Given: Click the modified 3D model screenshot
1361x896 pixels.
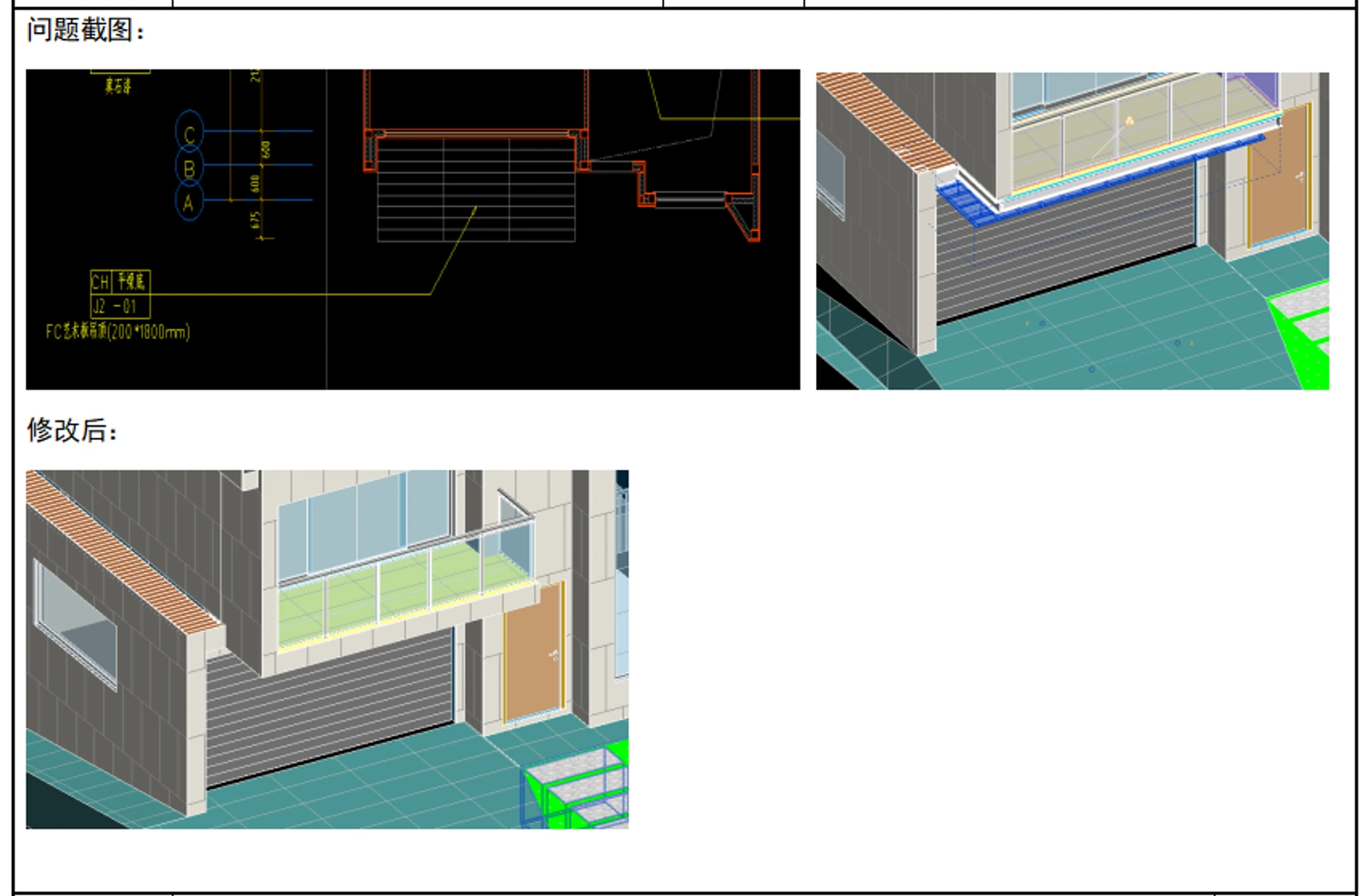Looking at the screenshot, I should pos(327,649).
